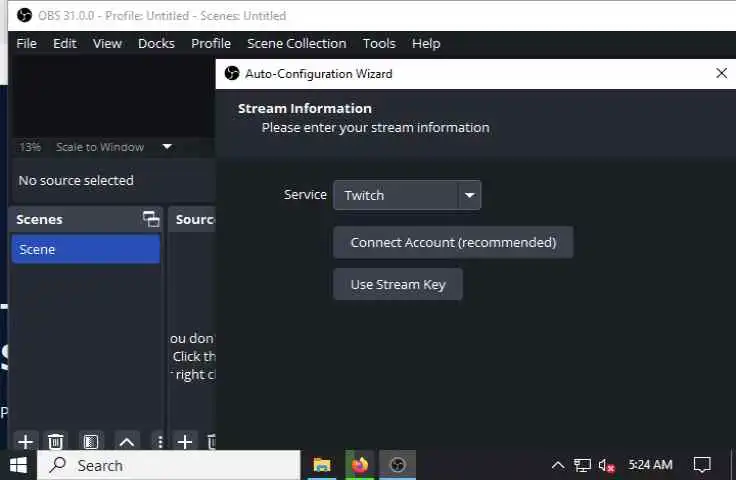
Task: Open the notification center icon
Action: pos(702,465)
